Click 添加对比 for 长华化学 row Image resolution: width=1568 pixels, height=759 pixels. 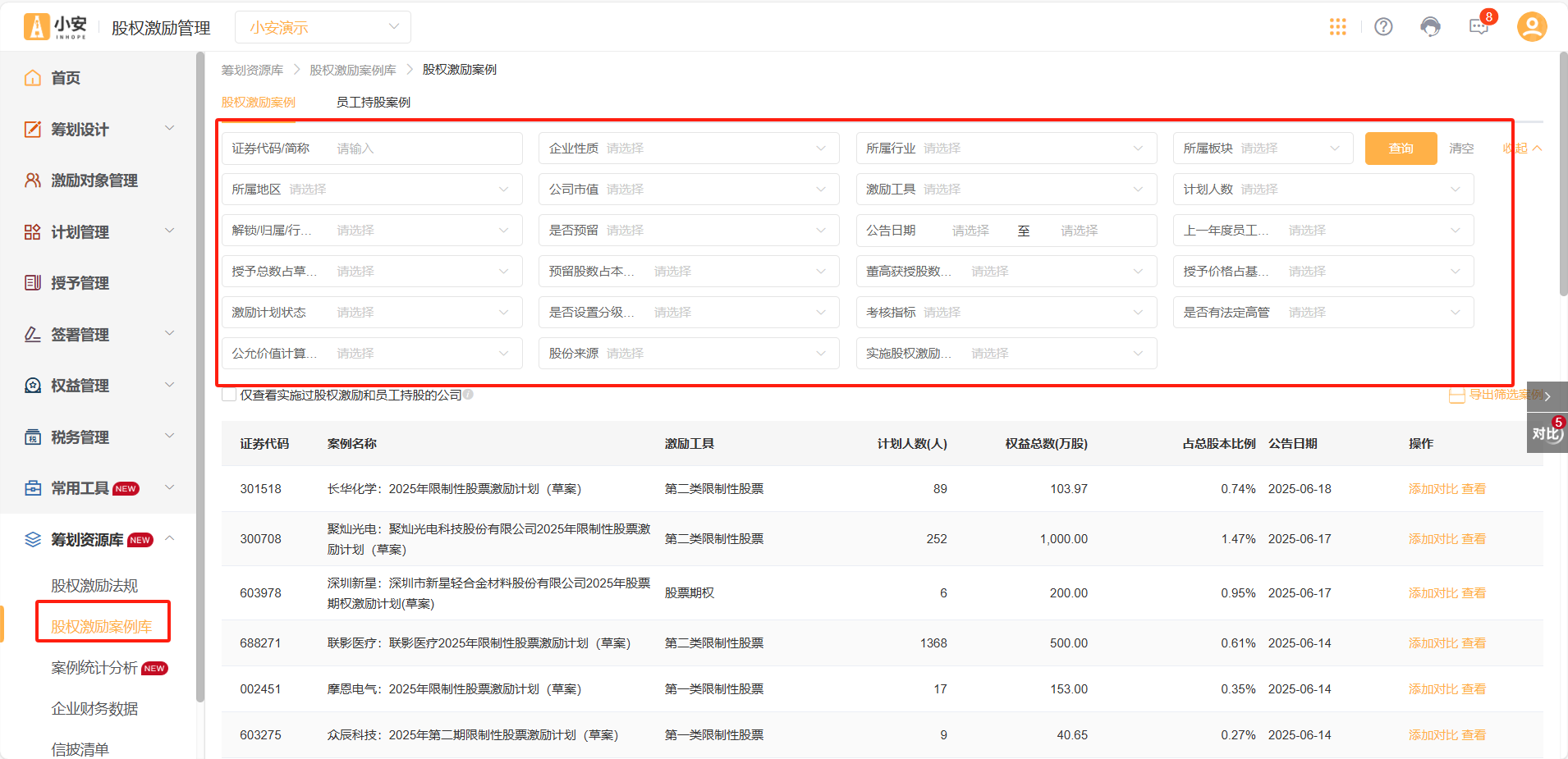pyautogui.click(x=1433, y=489)
